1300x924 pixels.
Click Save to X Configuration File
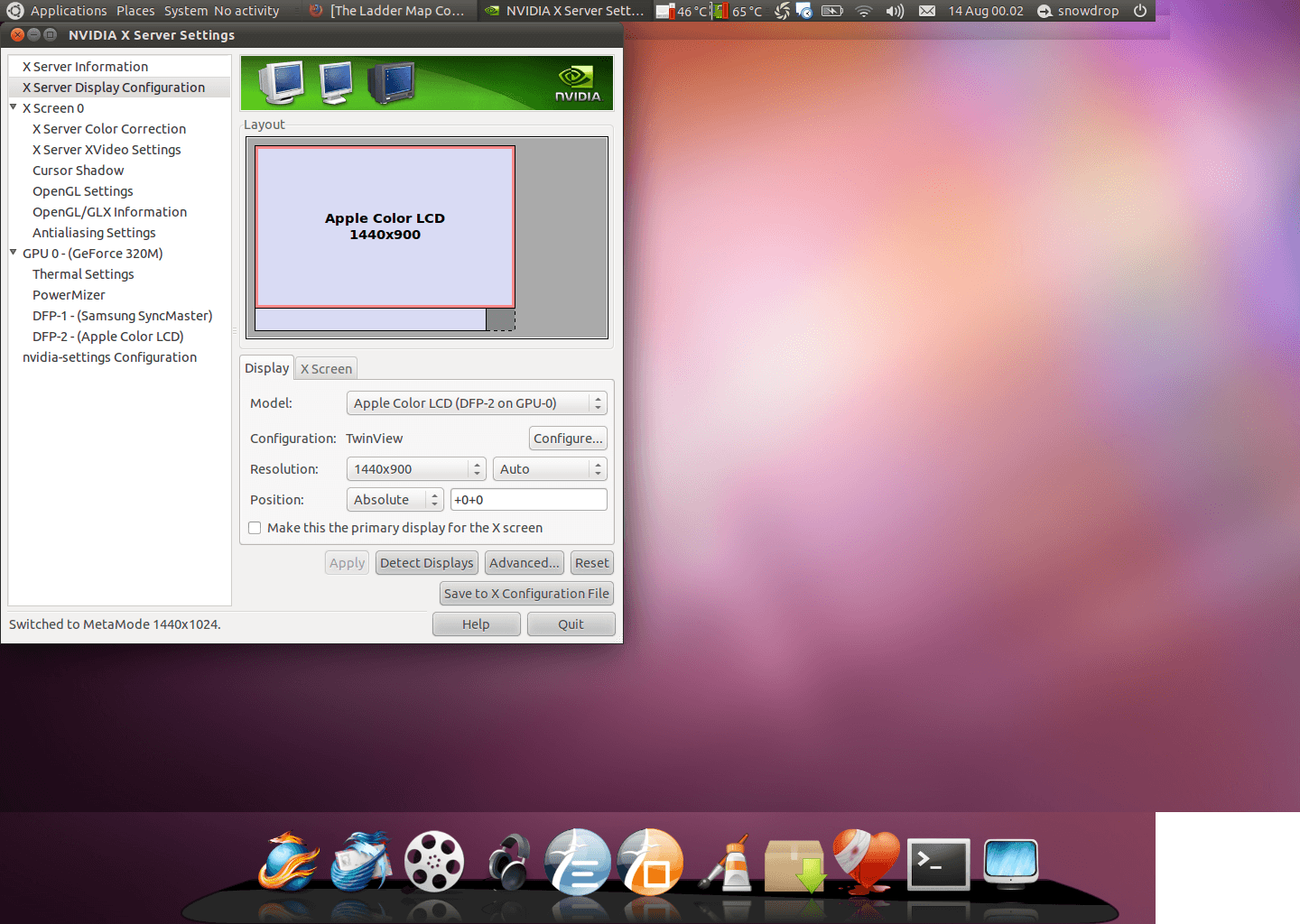(x=526, y=594)
